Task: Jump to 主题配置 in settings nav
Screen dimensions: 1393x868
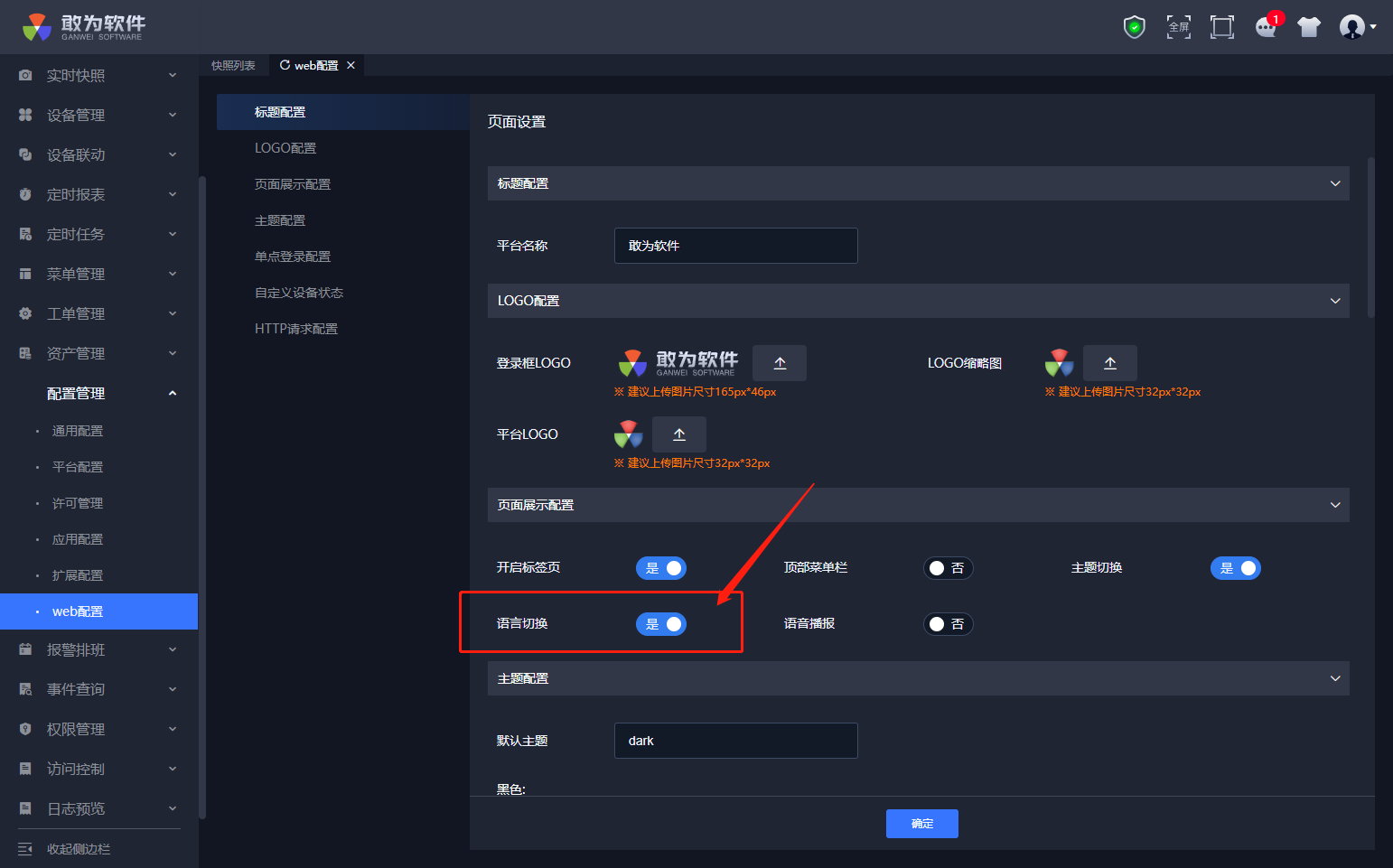Action: click(280, 220)
